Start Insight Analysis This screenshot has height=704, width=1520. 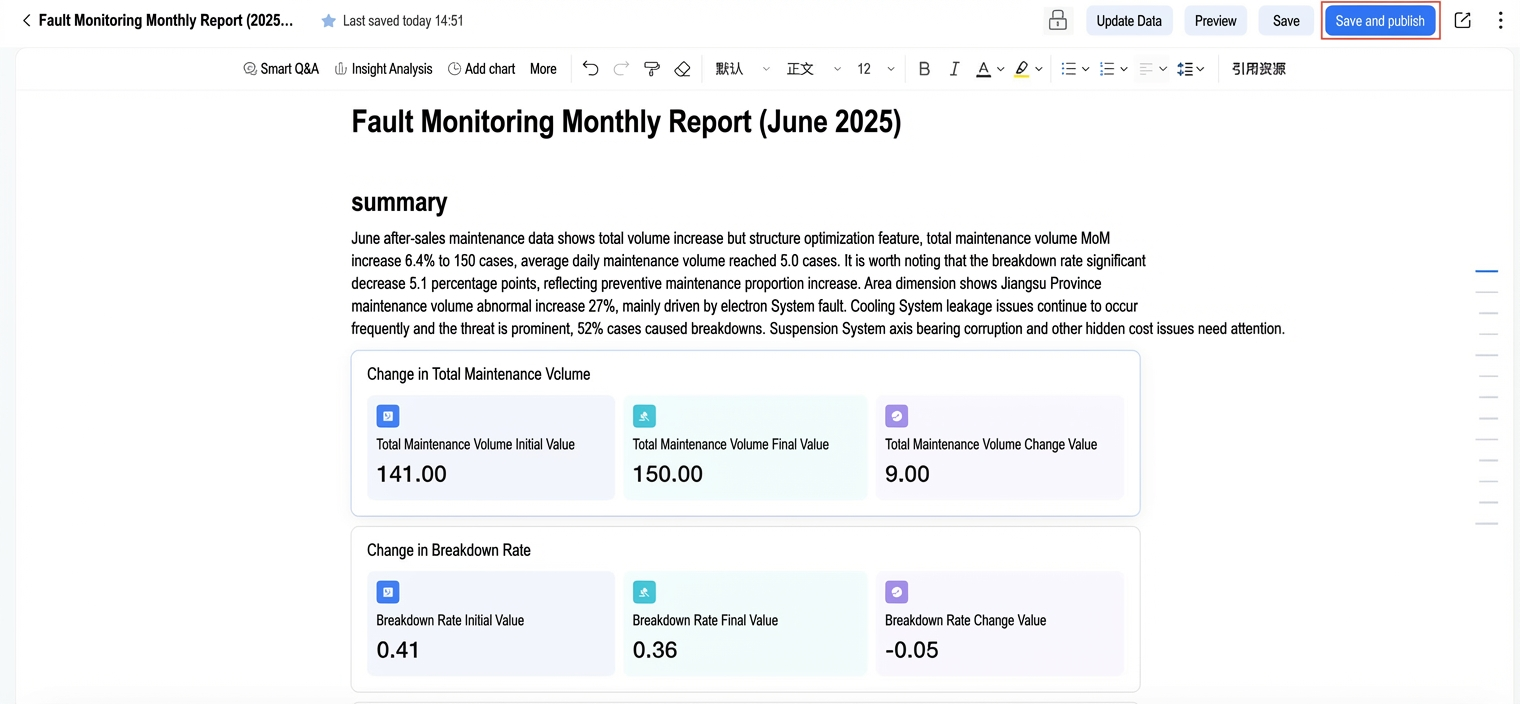[x=383, y=69]
